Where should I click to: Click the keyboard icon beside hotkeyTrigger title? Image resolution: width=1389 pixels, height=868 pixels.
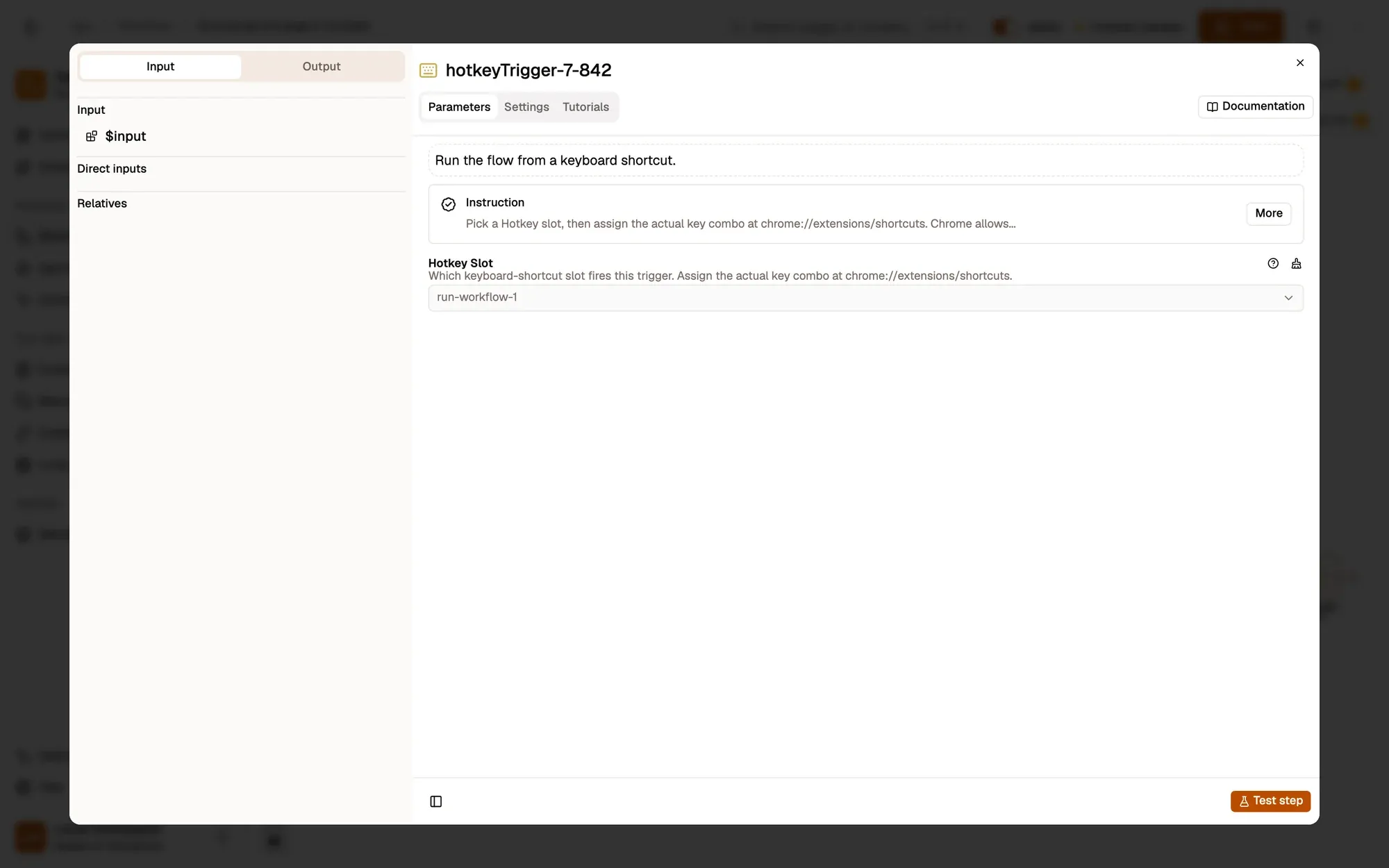click(429, 70)
